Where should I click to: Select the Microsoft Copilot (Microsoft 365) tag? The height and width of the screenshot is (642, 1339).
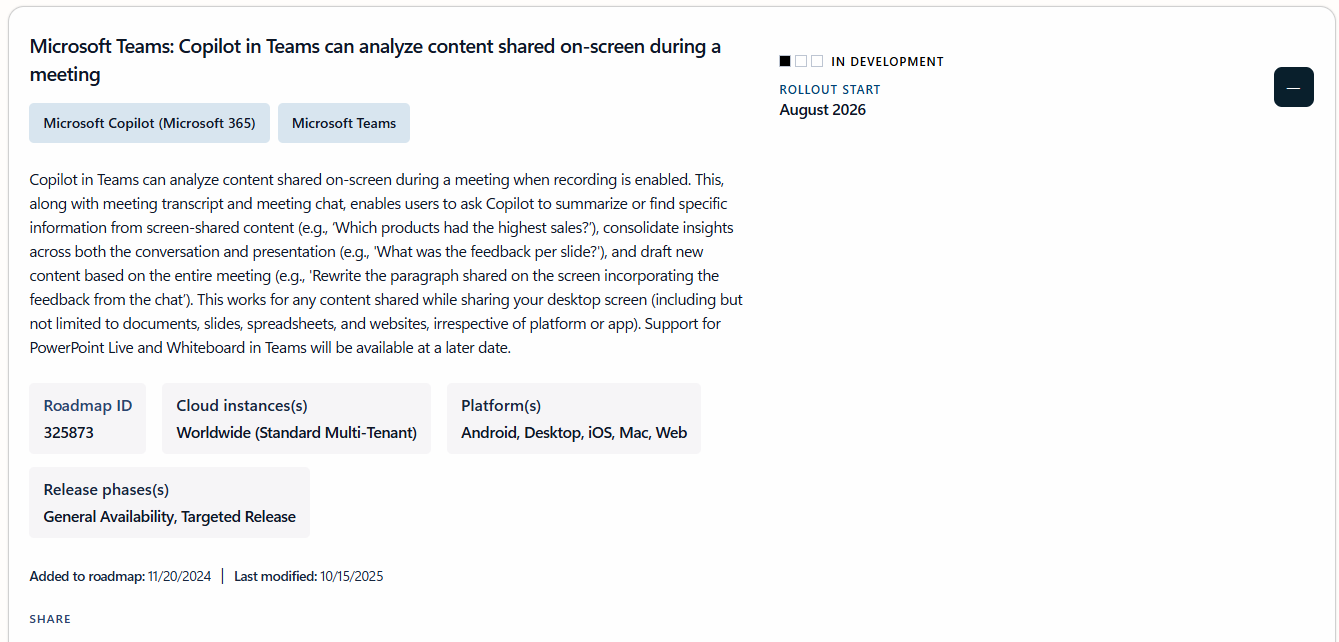pyautogui.click(x=149, y=123)
